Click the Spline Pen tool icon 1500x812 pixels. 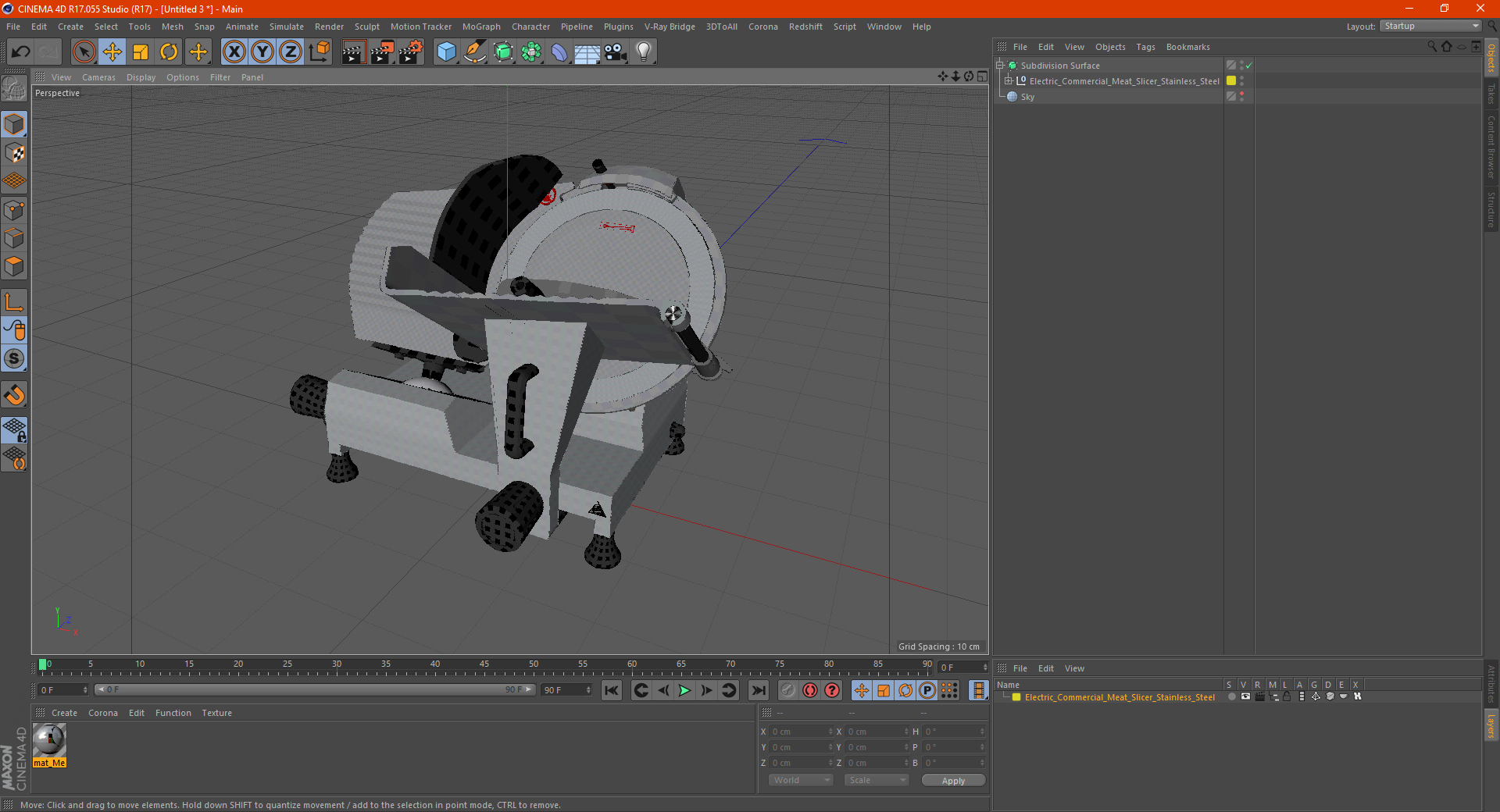click(475, 52)
